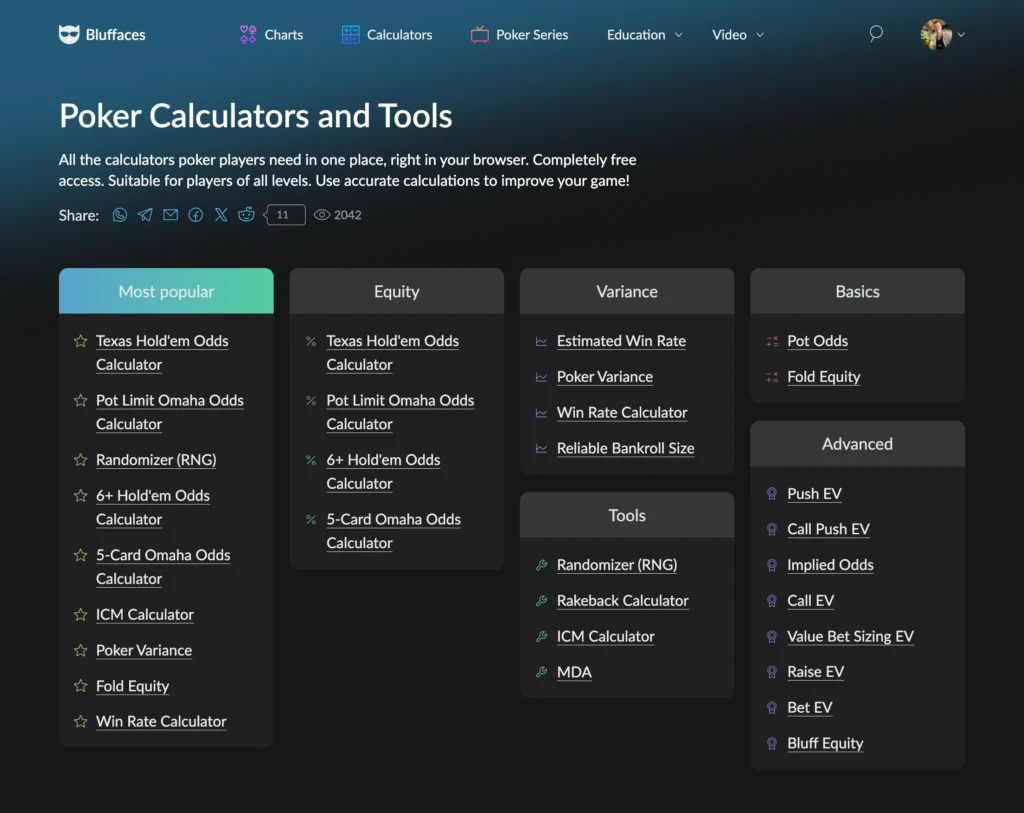1024x813 pixels.
Task: Share the page via Telegram icon
Action: click(x=145, y=215)
